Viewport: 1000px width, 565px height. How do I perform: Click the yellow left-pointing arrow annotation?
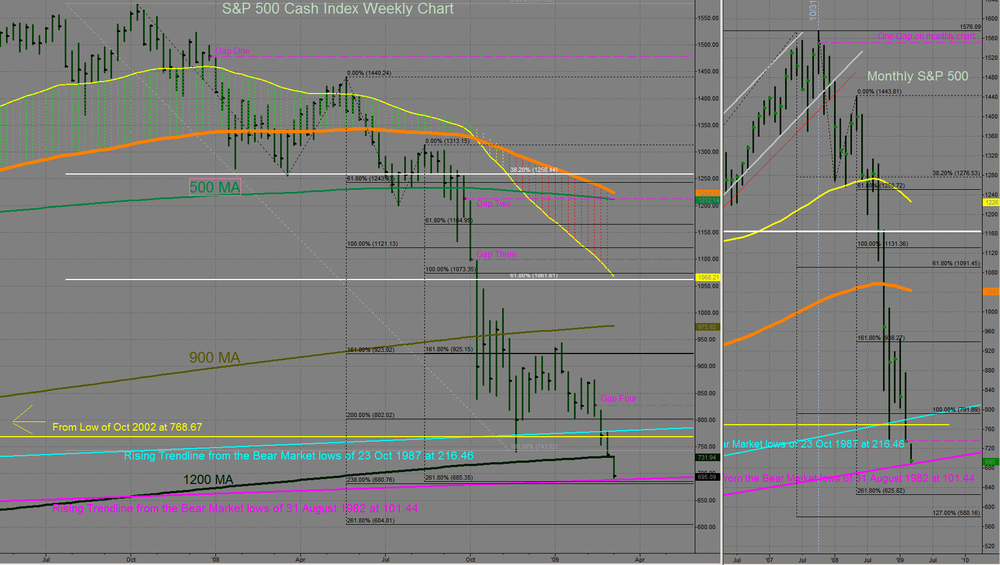click(28, 421)
